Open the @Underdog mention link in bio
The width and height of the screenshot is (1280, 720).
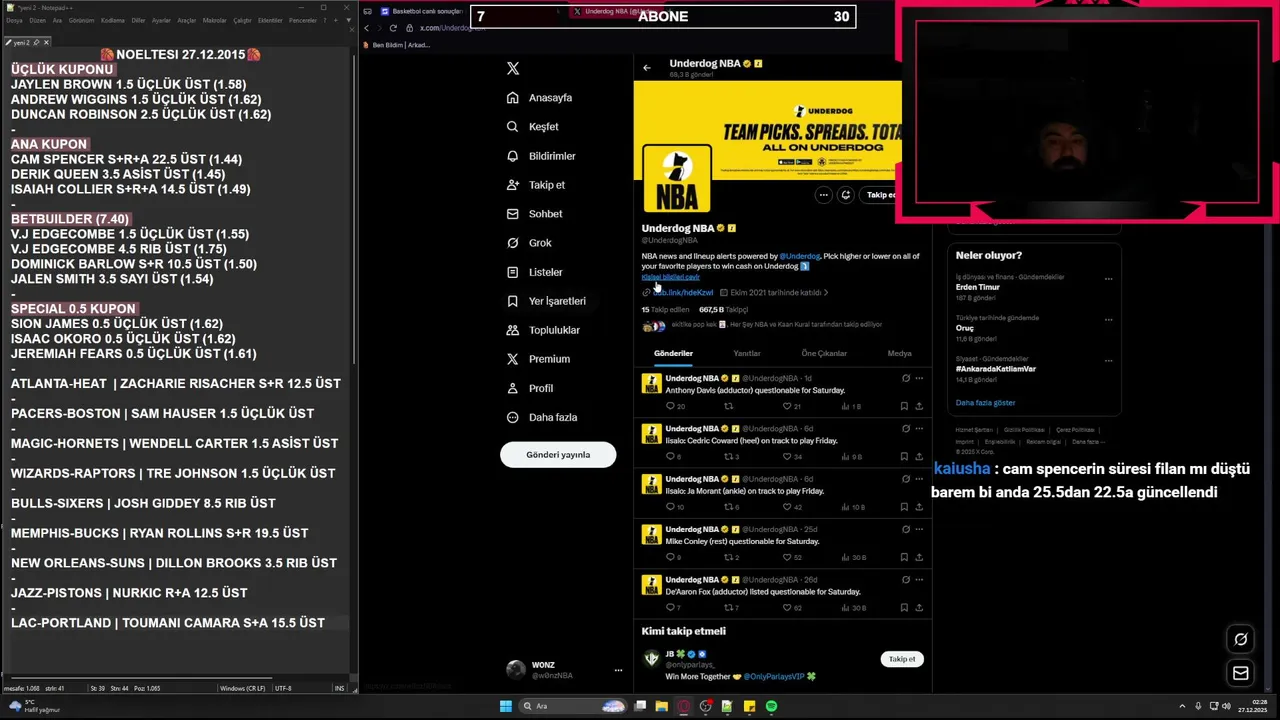click(x=800, y=257)
